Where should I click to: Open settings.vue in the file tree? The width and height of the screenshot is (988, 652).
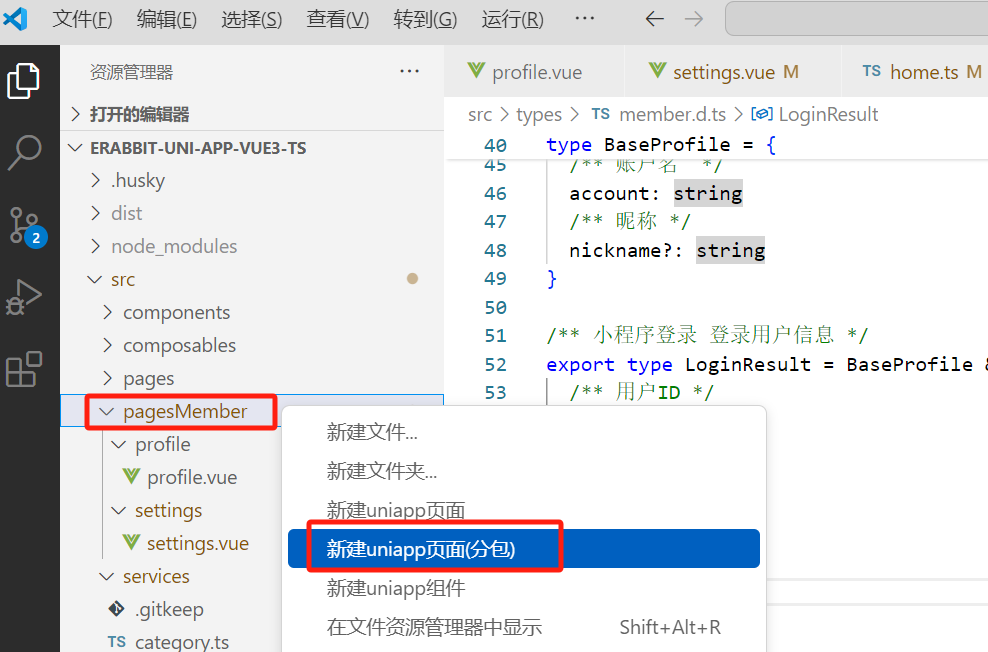198,543
